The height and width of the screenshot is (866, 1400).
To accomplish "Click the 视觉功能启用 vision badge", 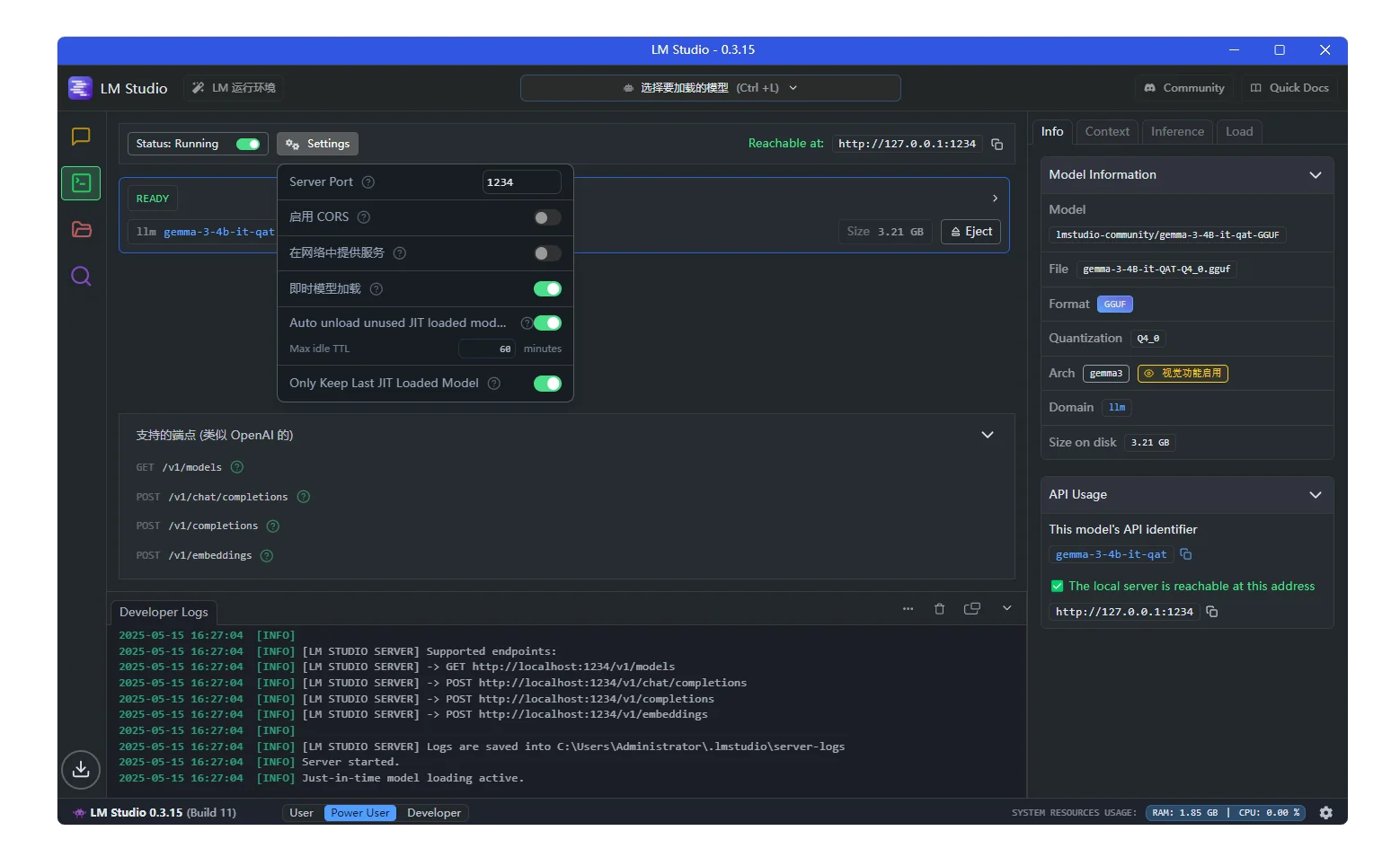I will click(x=1183, y=374).
